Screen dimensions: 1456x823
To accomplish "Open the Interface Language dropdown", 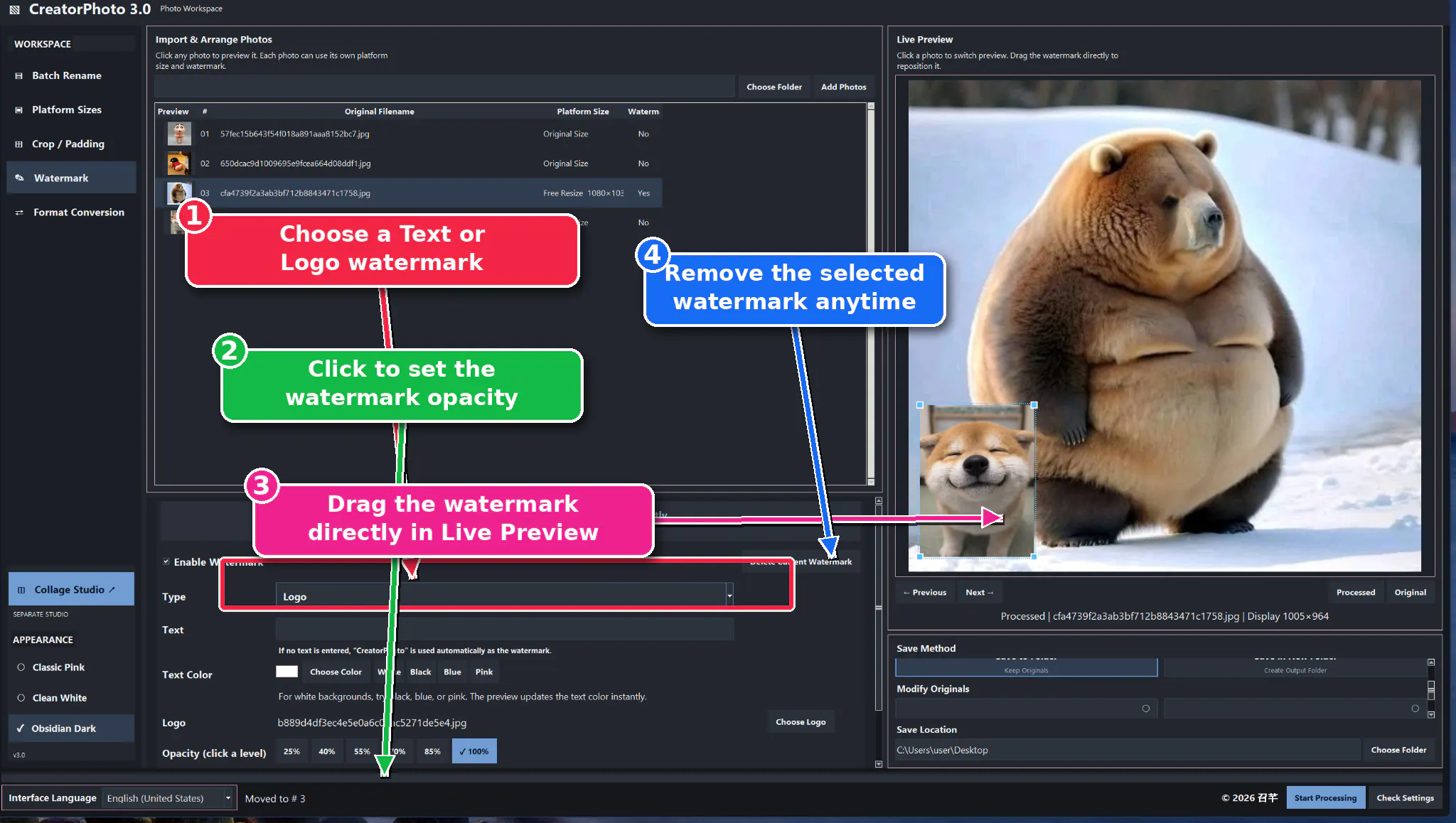I will [x=169, y=798].
